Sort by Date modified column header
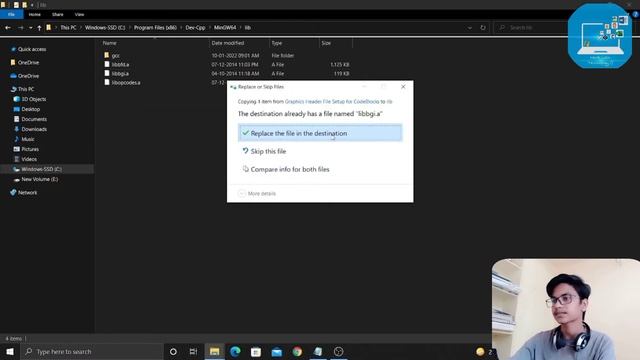 click(228, 43)
